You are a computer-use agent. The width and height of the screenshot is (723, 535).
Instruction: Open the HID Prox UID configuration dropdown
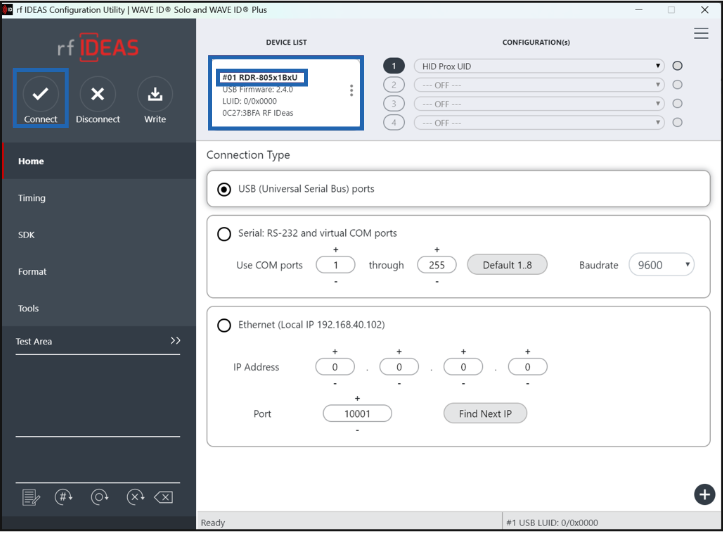pyautogui.click(x=539, y=66)
